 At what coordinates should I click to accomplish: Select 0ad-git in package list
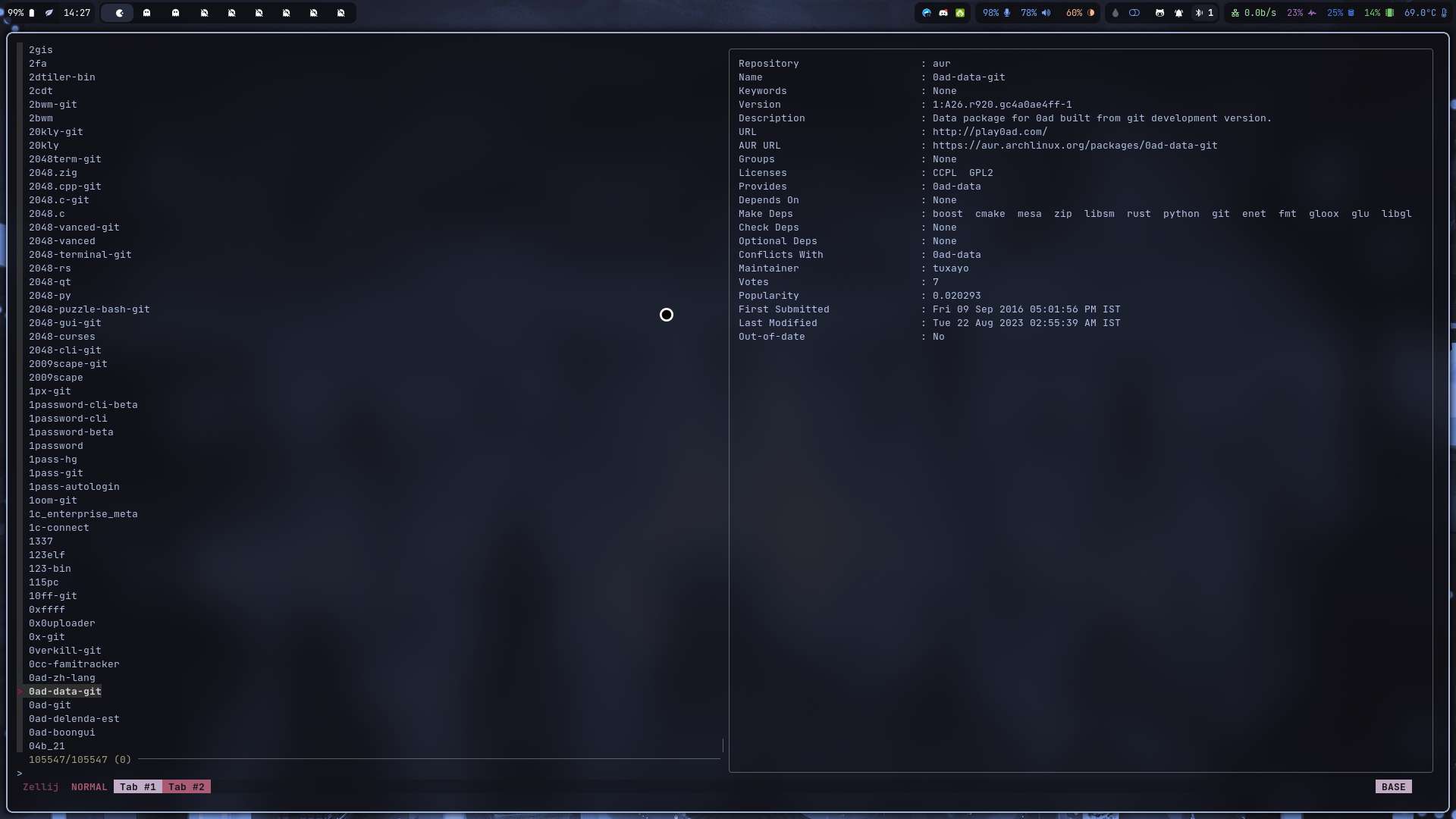click(50, 705)
